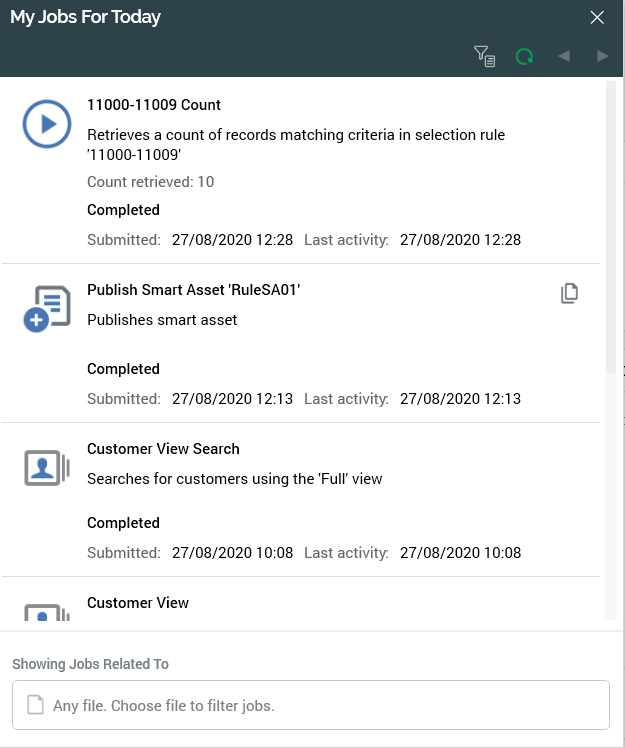
Task: Open the '11000-11009 Count' job title
Action: 154,105
